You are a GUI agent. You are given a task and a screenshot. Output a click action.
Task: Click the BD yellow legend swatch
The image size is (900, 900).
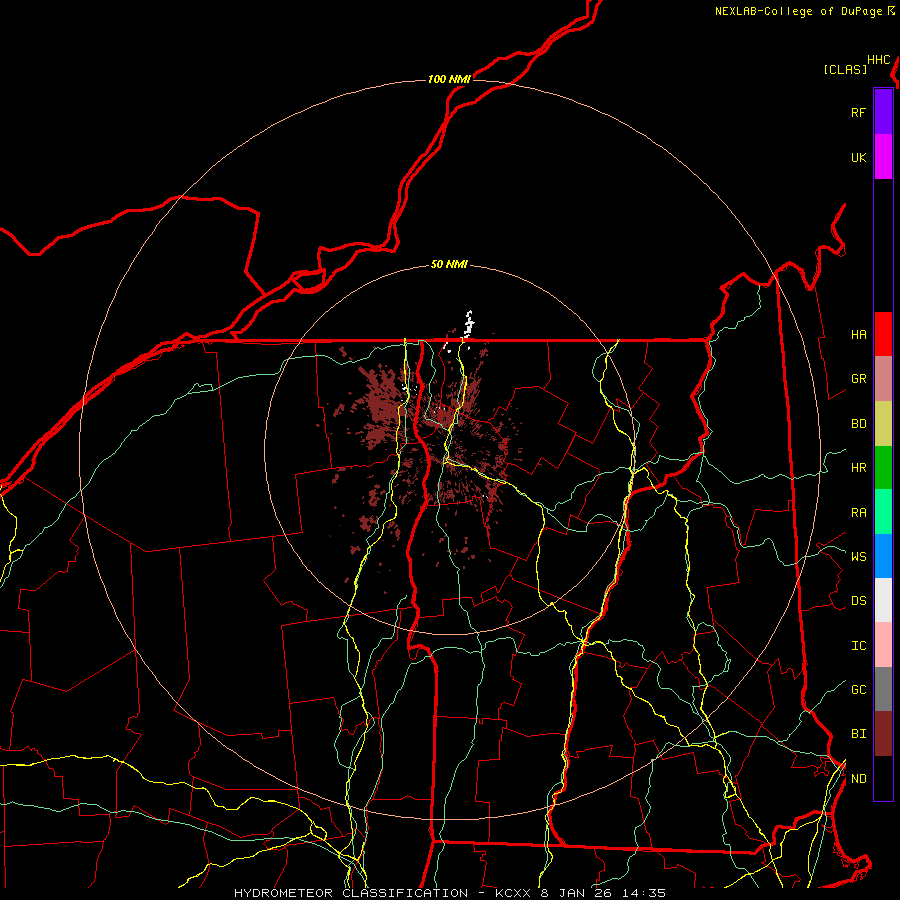click(883, 423)
